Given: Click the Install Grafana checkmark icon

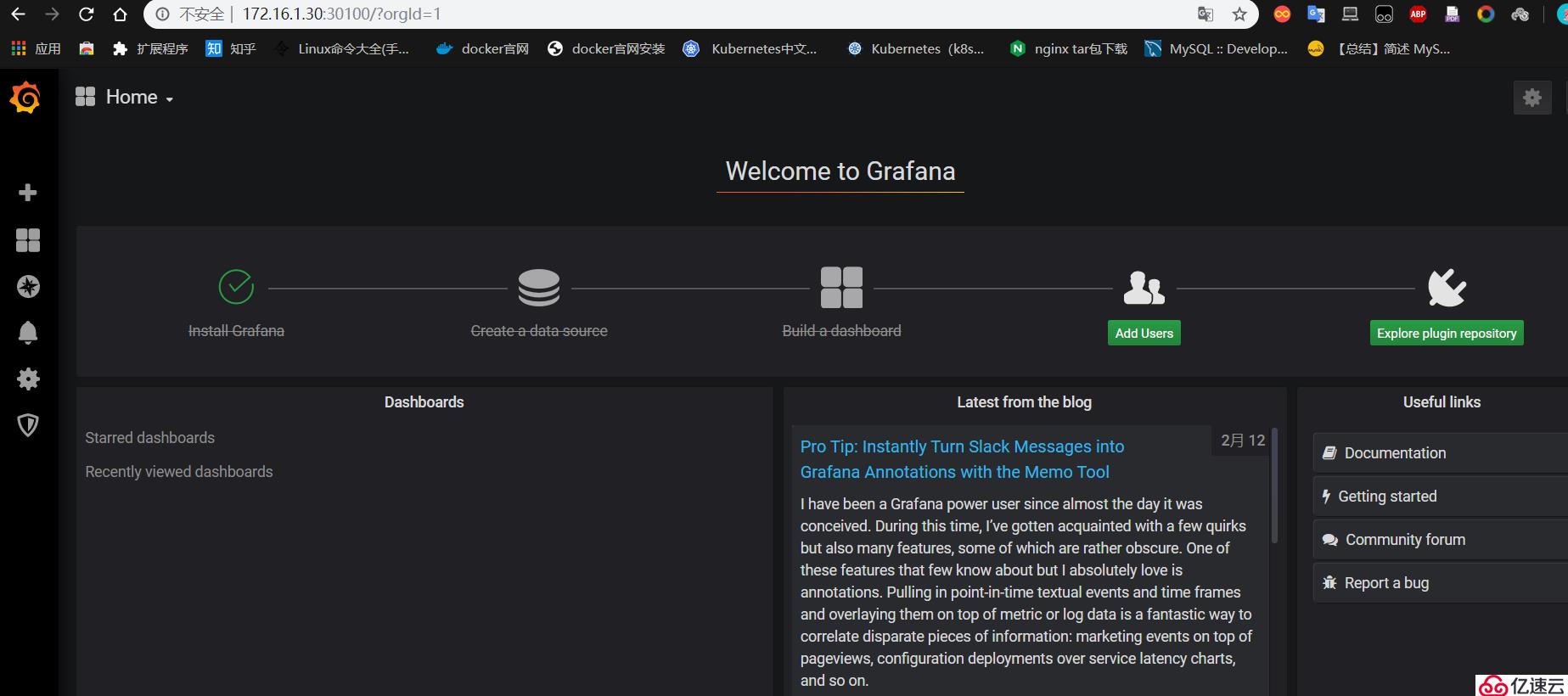Looking at the screenshot, I should coord(236,287).
